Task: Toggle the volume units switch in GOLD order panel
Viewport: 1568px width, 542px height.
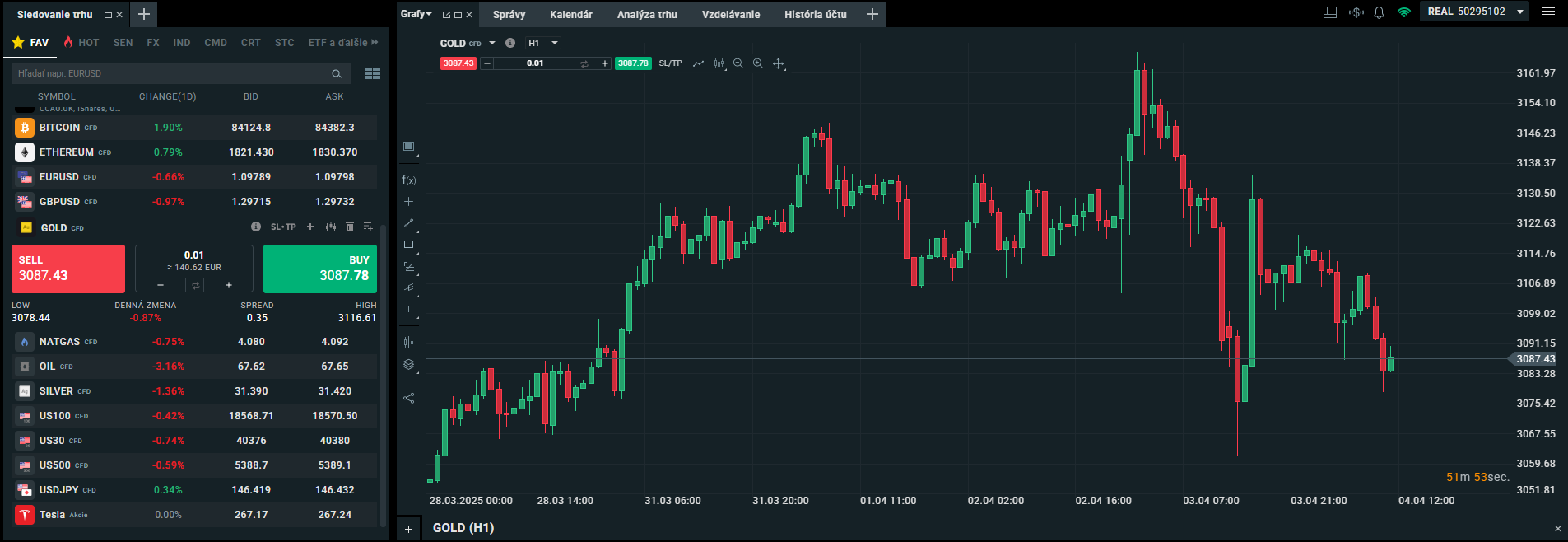Action: click(195, 285)
